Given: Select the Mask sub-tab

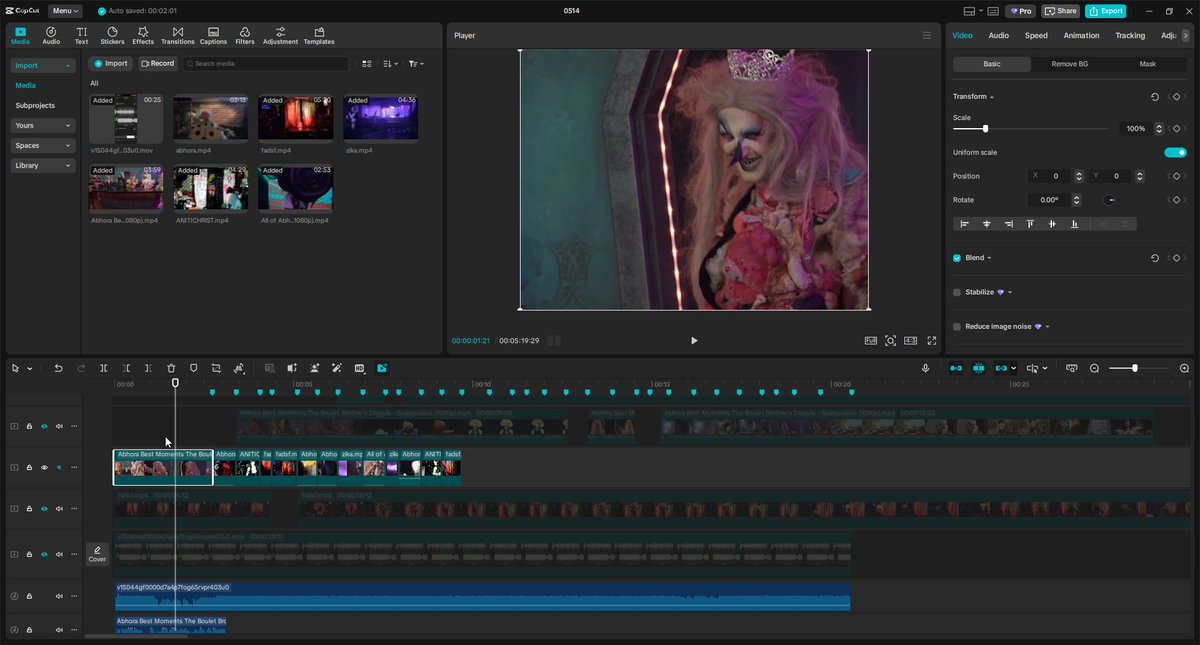Looking at the screenshot, I should click(x=1147, y=64).
